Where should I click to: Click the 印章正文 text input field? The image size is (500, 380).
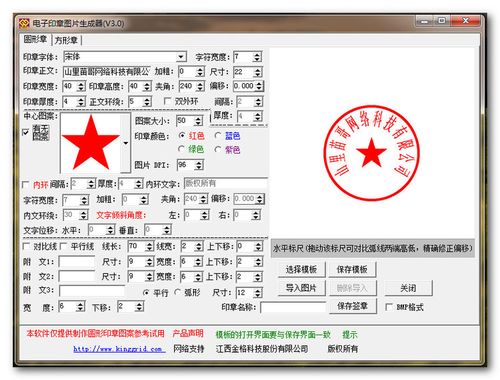pos(107,72)
